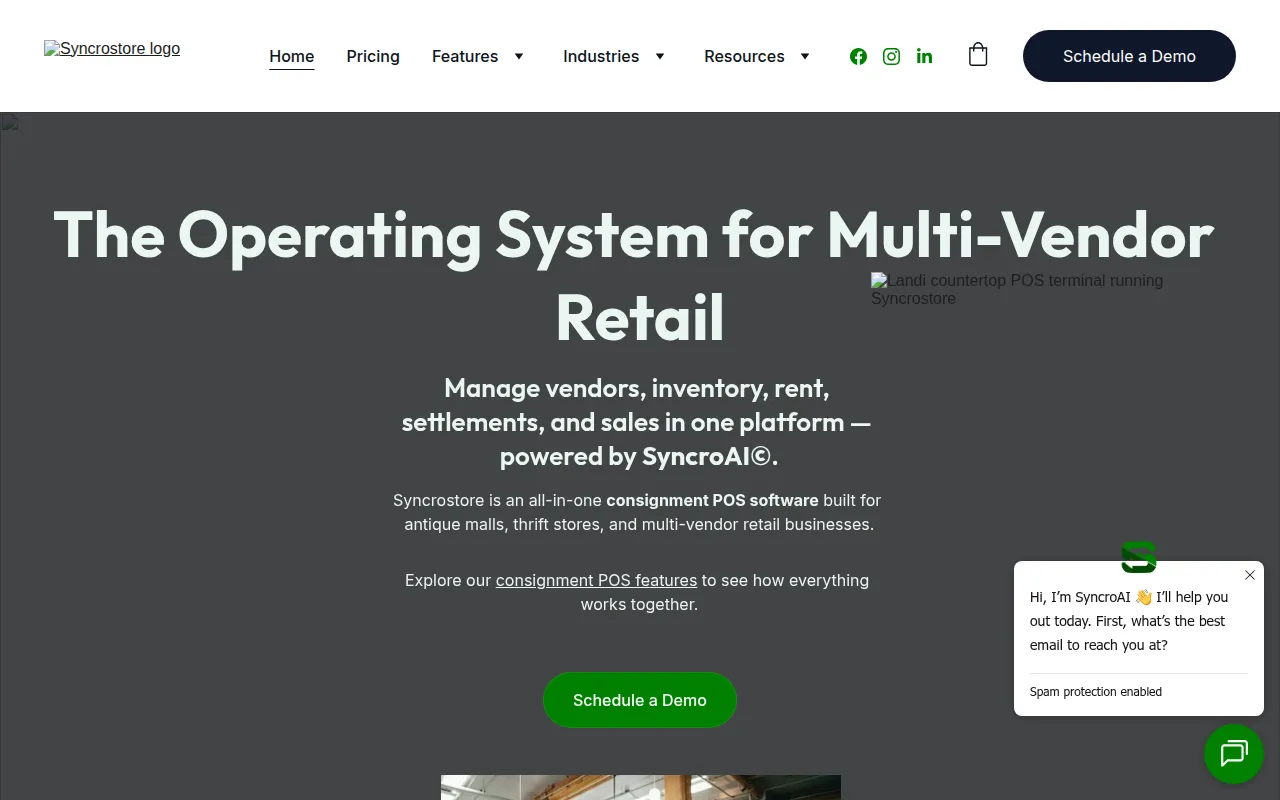The width and height of the screenshot is (1280, 800).
Task: Expand the Resources dropdown arrow
Action: (805, 56)
